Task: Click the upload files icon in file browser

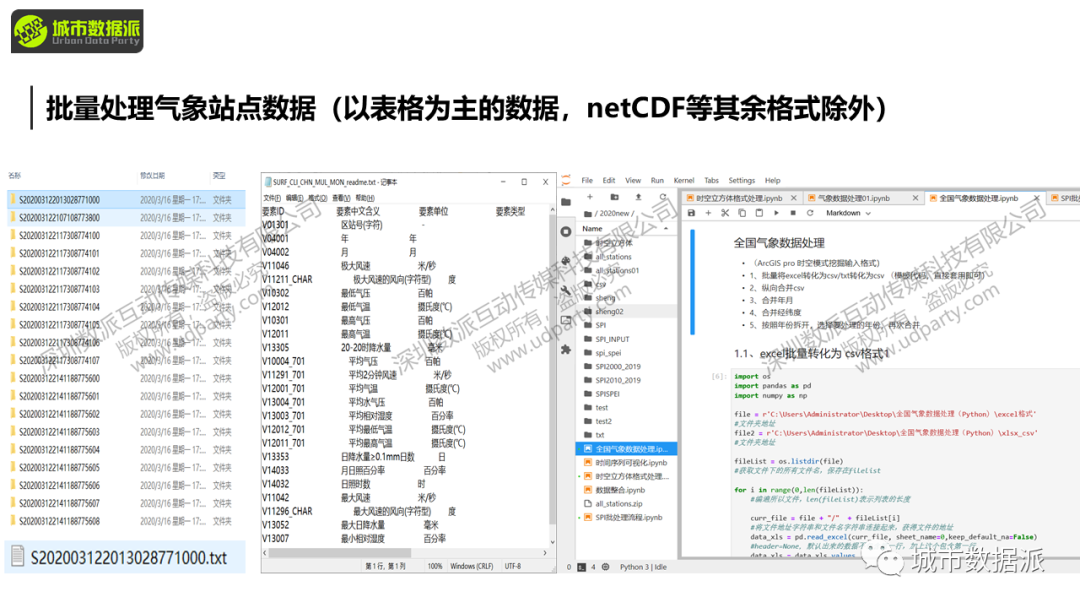Action: pos(638,197)
